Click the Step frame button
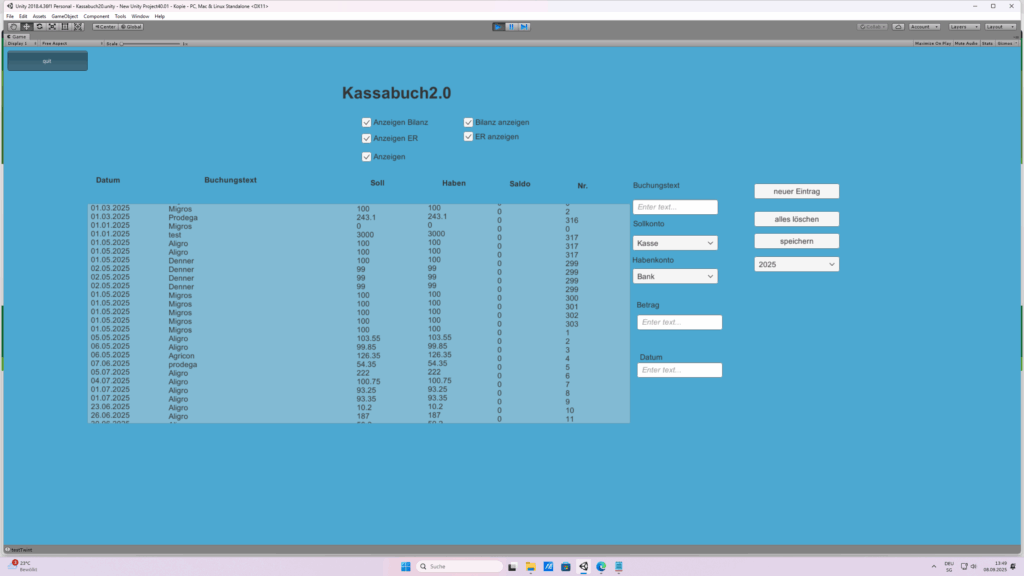 coord(524,26)
